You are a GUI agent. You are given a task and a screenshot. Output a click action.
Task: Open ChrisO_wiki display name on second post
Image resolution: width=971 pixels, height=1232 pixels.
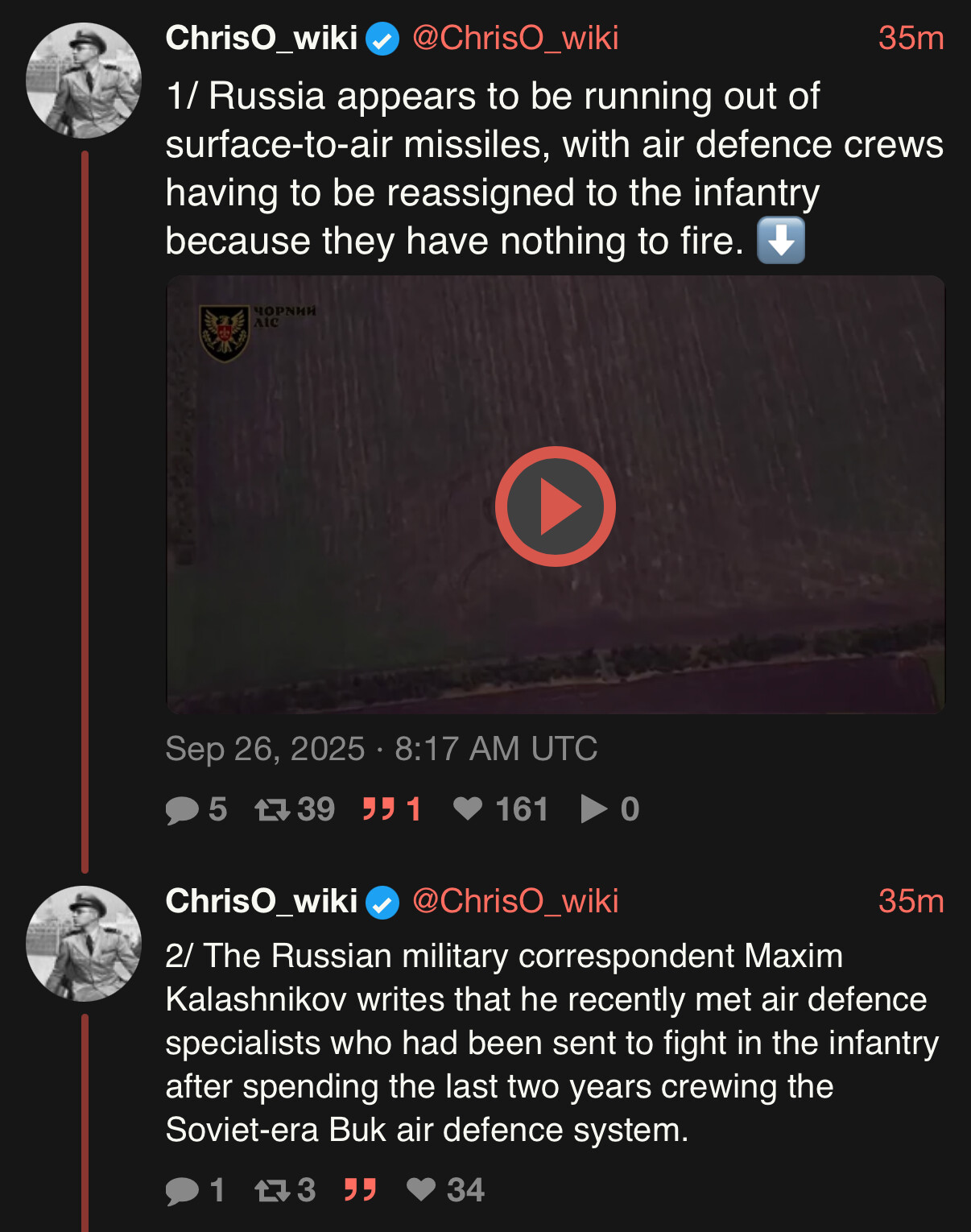coord(261,901)
